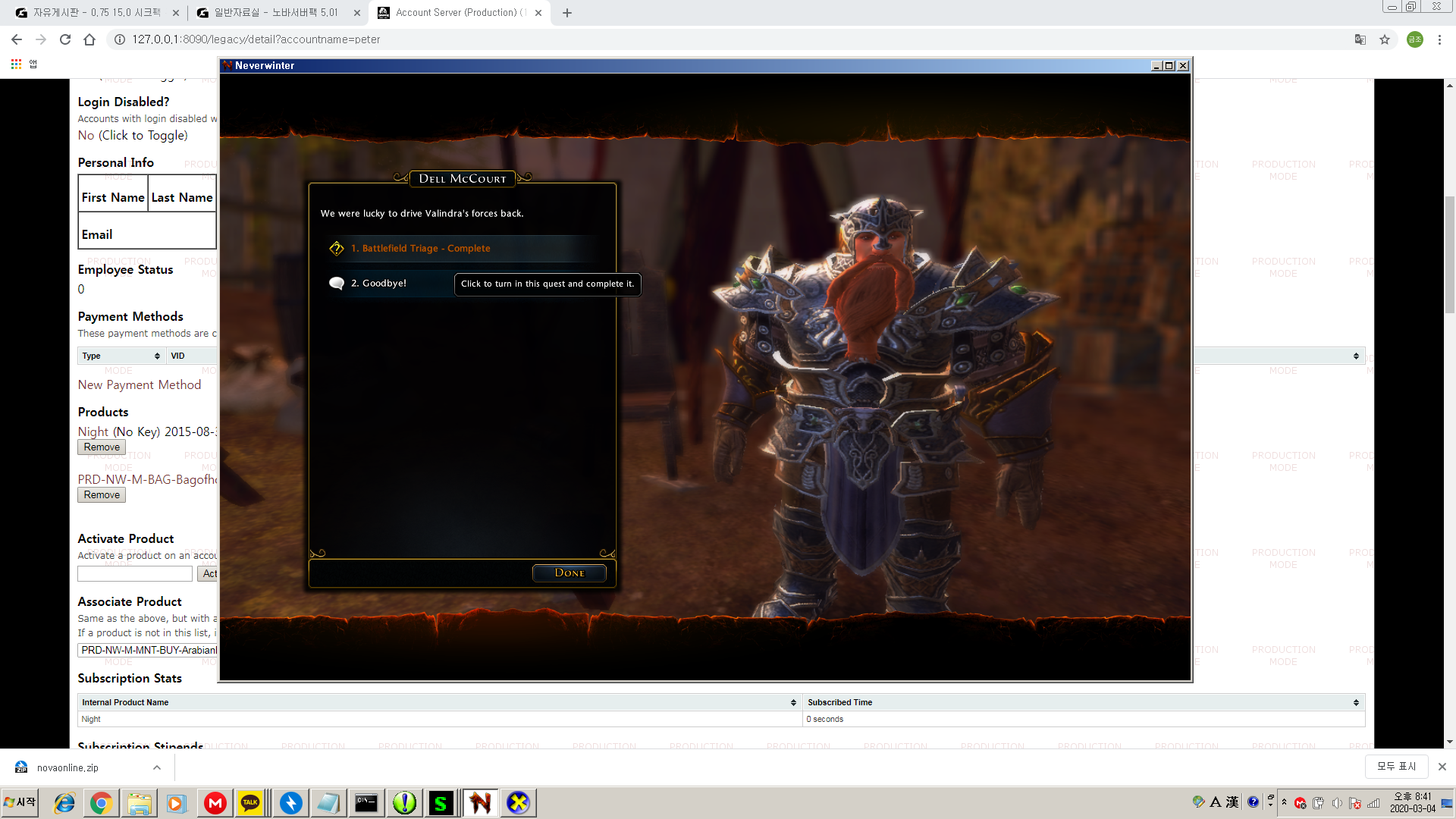Bookmark the page with the star icon

coord(1385,39)
